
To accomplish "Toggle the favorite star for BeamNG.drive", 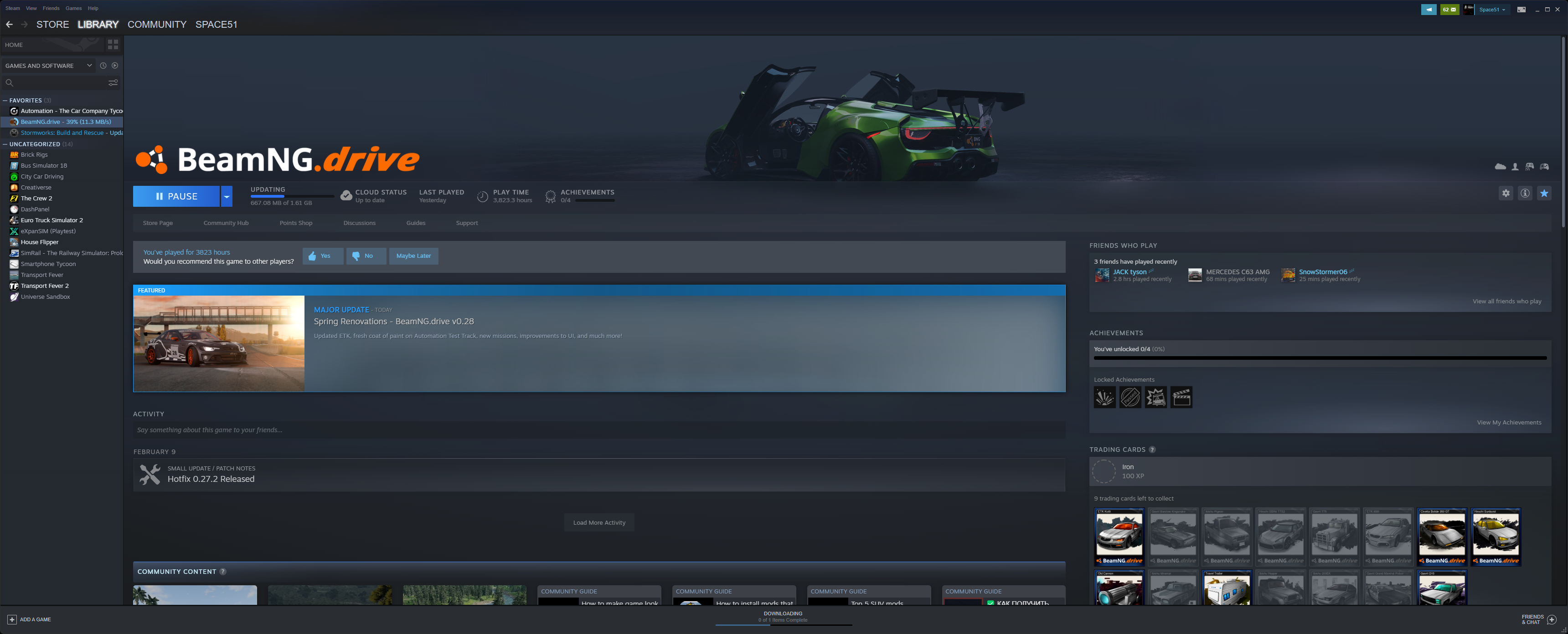I will pyautogui.click(x=1544, y=194).
